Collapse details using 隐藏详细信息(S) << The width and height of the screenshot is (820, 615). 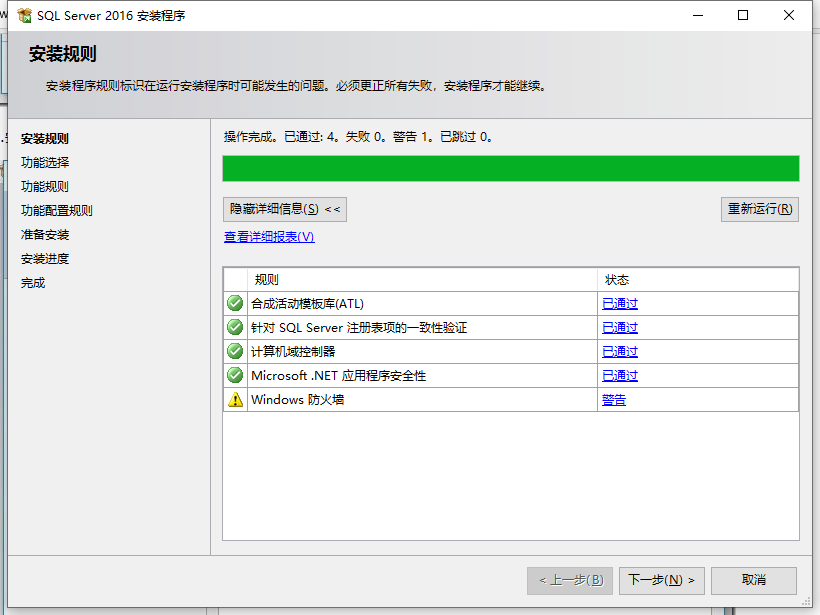click(283, 209)
